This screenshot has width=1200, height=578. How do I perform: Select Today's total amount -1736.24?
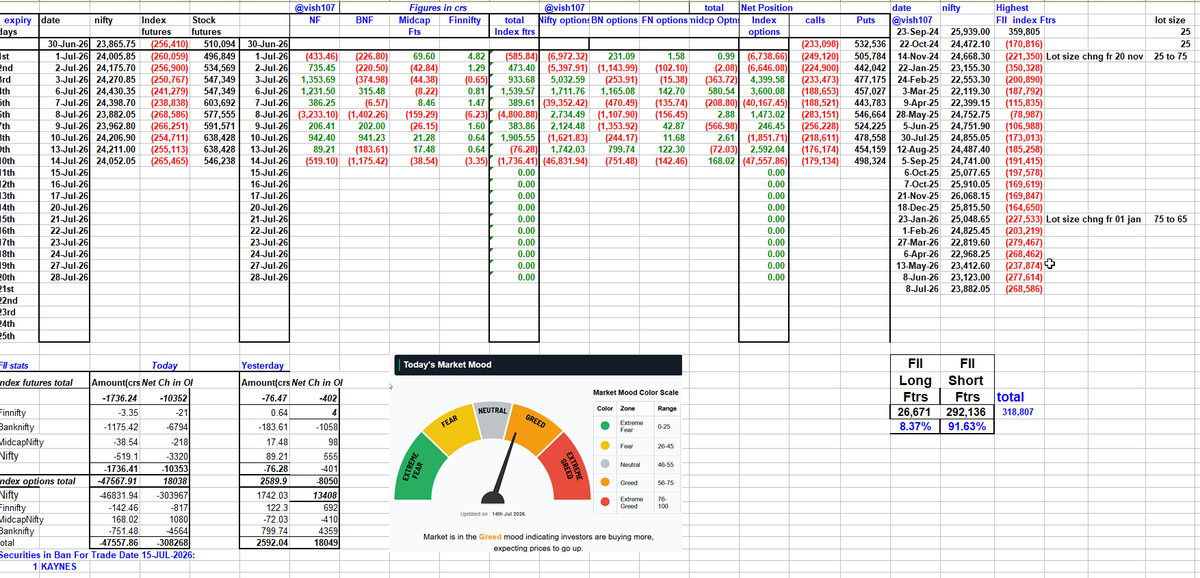[120, 398]
